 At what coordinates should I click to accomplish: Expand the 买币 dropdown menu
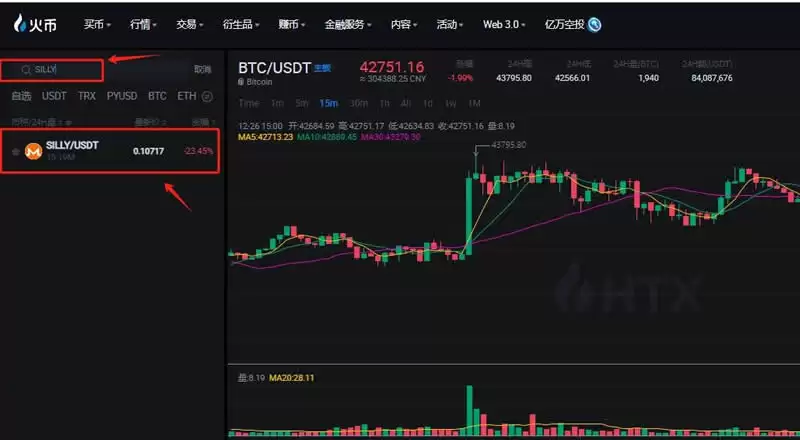pyautogui.click(x=97, y=25)
